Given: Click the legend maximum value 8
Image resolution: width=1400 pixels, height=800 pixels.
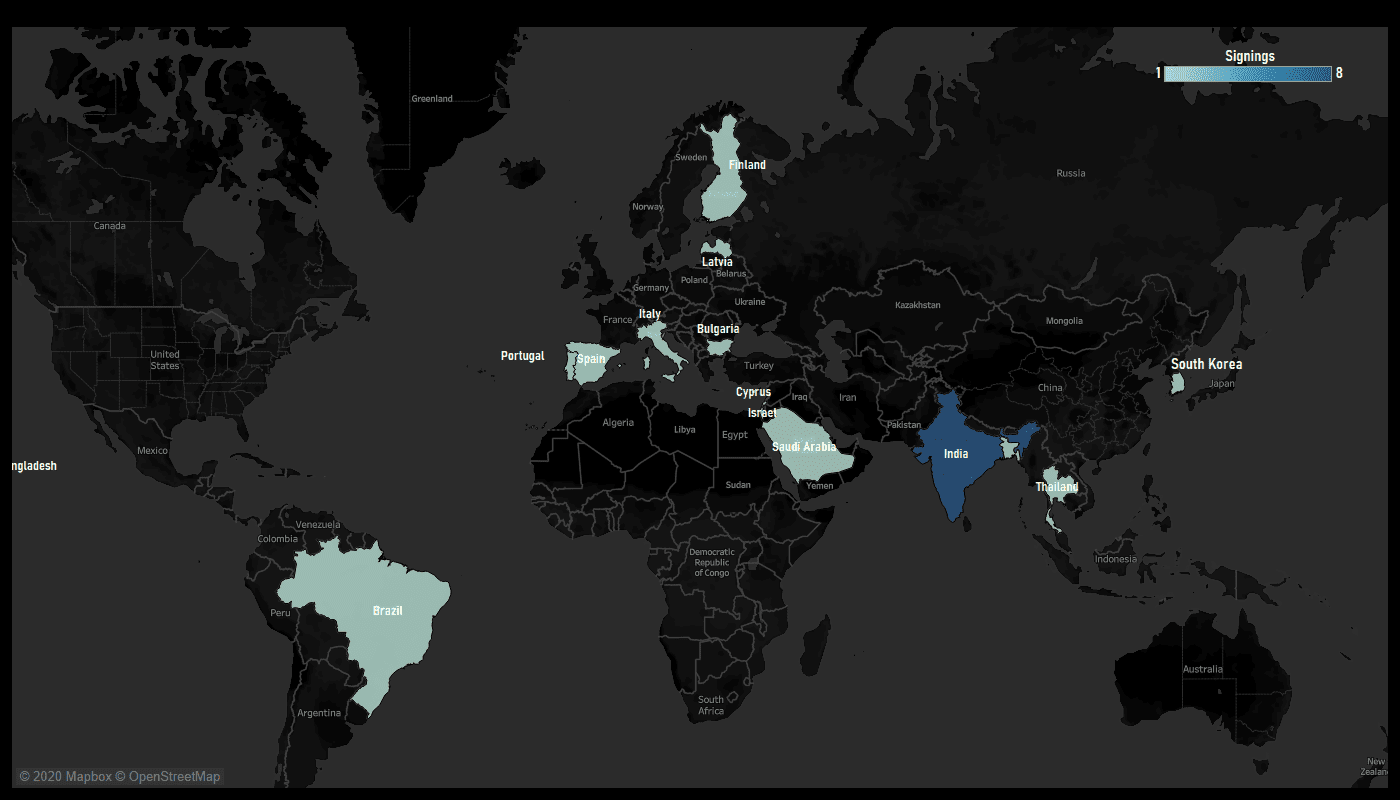Looking at the screenshot, I should coord(1339,73).
